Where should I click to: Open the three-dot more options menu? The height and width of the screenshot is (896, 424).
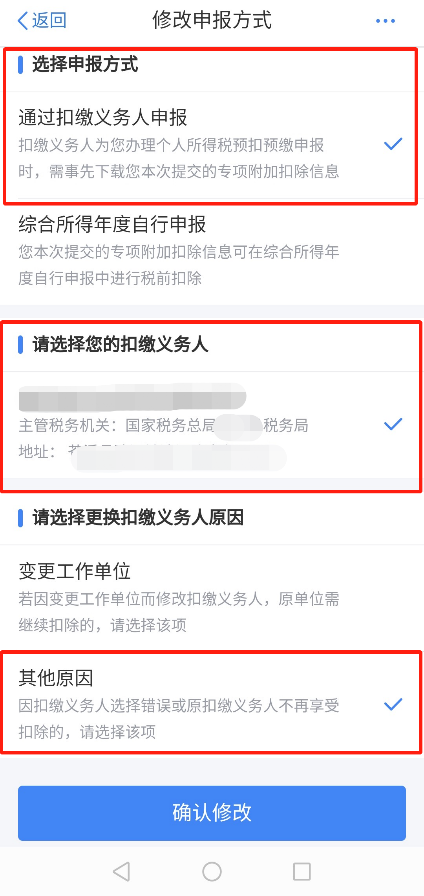(x=385, y=22)
